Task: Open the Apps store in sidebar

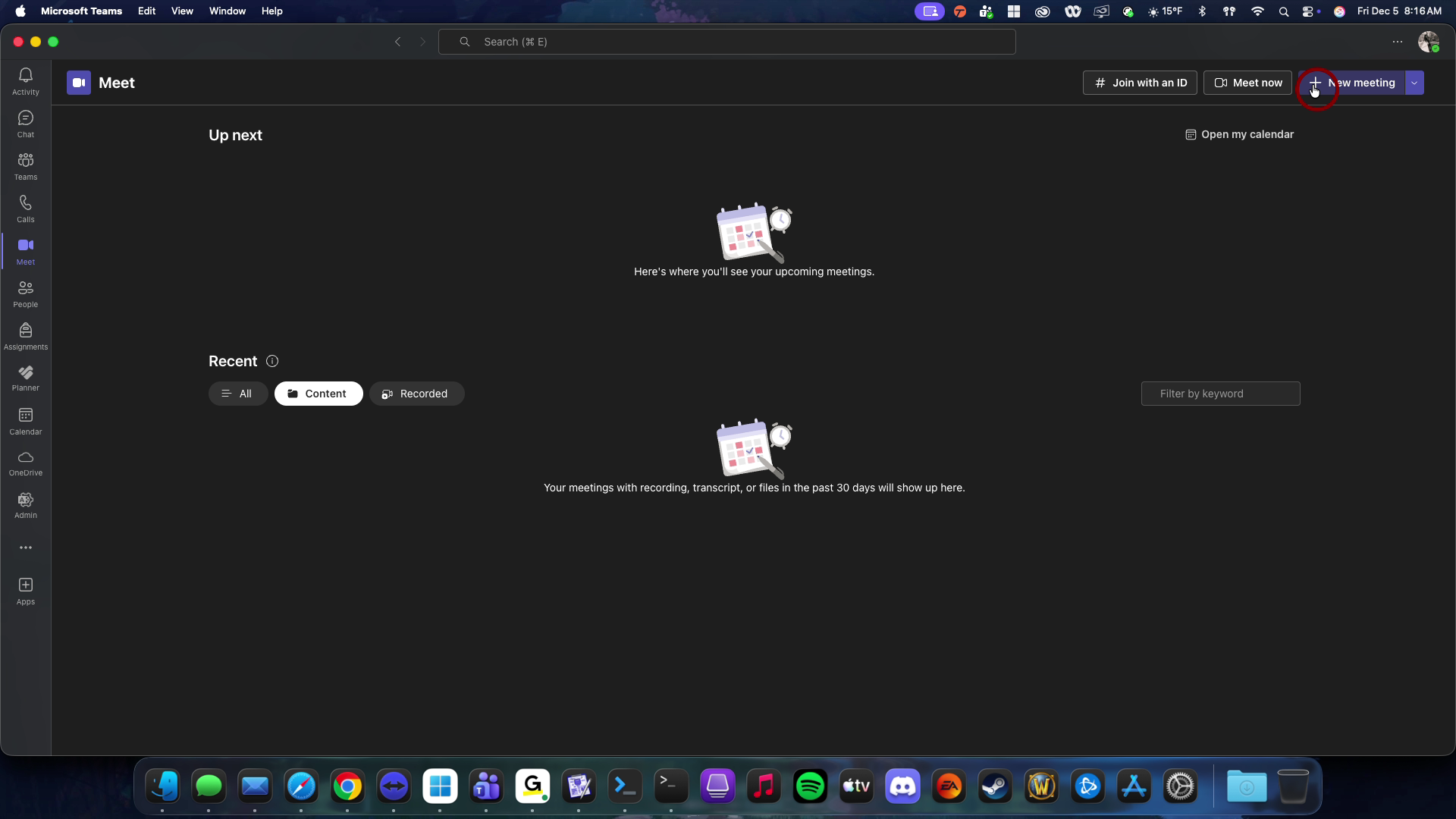Action: point(26,591)
